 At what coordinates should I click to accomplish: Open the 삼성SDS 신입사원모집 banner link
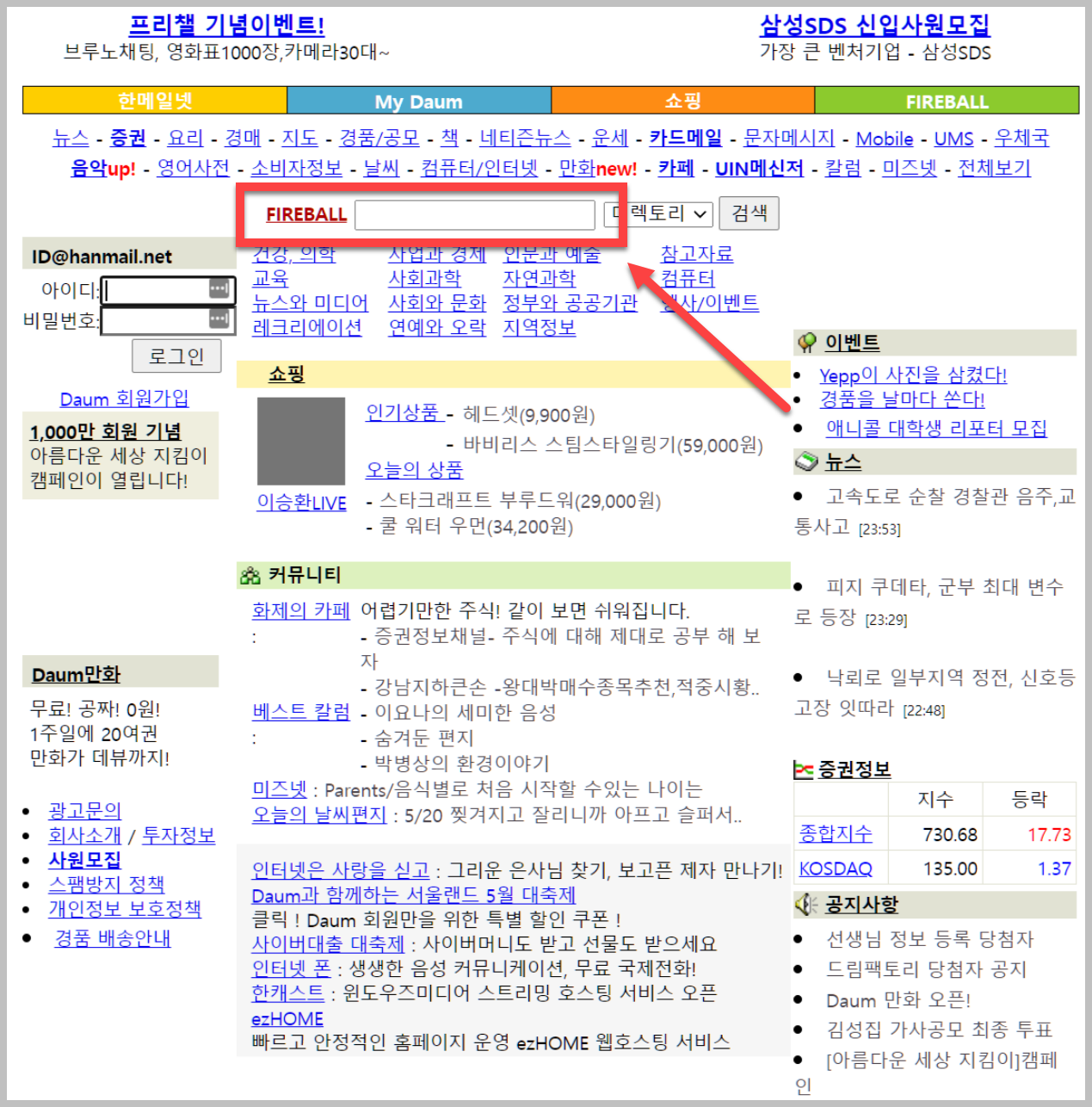(x=875, y=25)
